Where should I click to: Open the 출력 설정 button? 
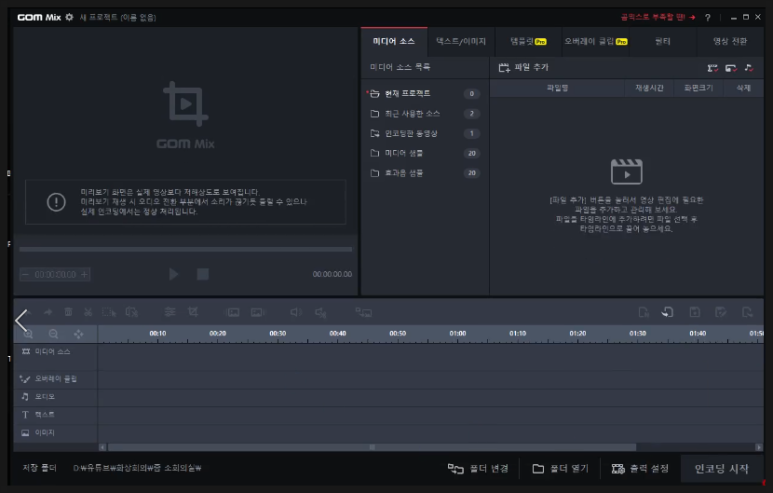click(x=640, y=469)
